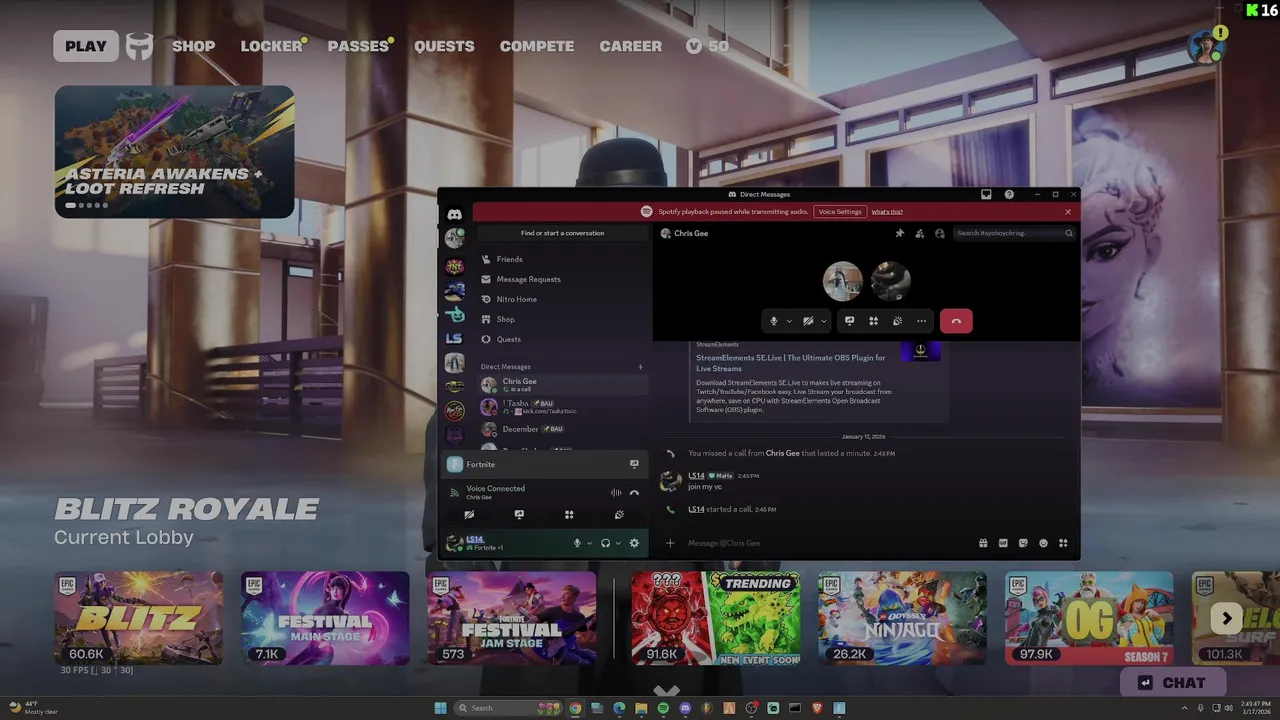1280x720 pixels.
Task: Open Windows Start menu button
Action: coord(441,708)
